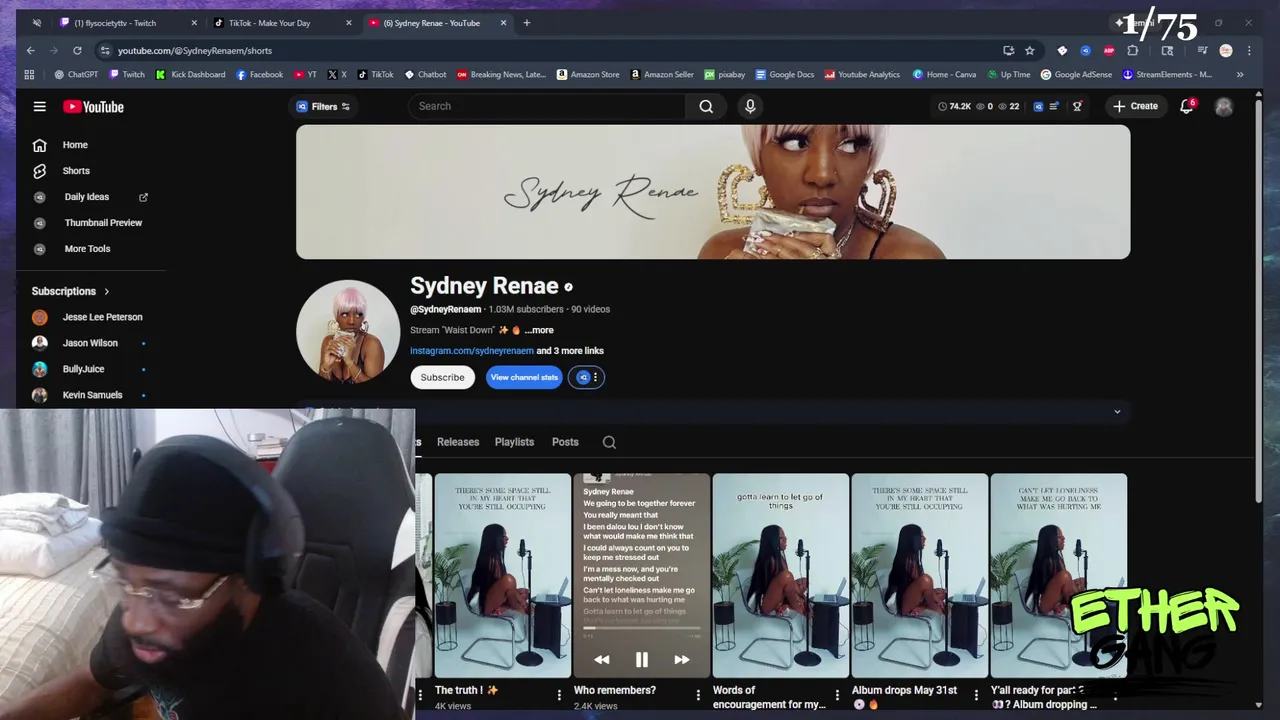Click the vidIQ list icon in the header
This screenshot has width=1280, height=720.
(1053, 106)
